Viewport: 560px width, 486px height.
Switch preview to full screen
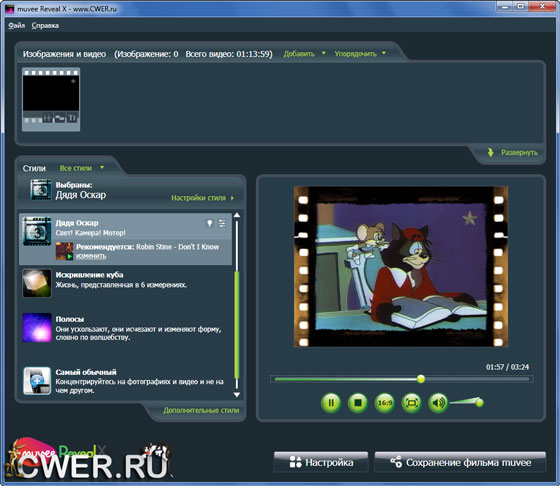tap(411, 403)
